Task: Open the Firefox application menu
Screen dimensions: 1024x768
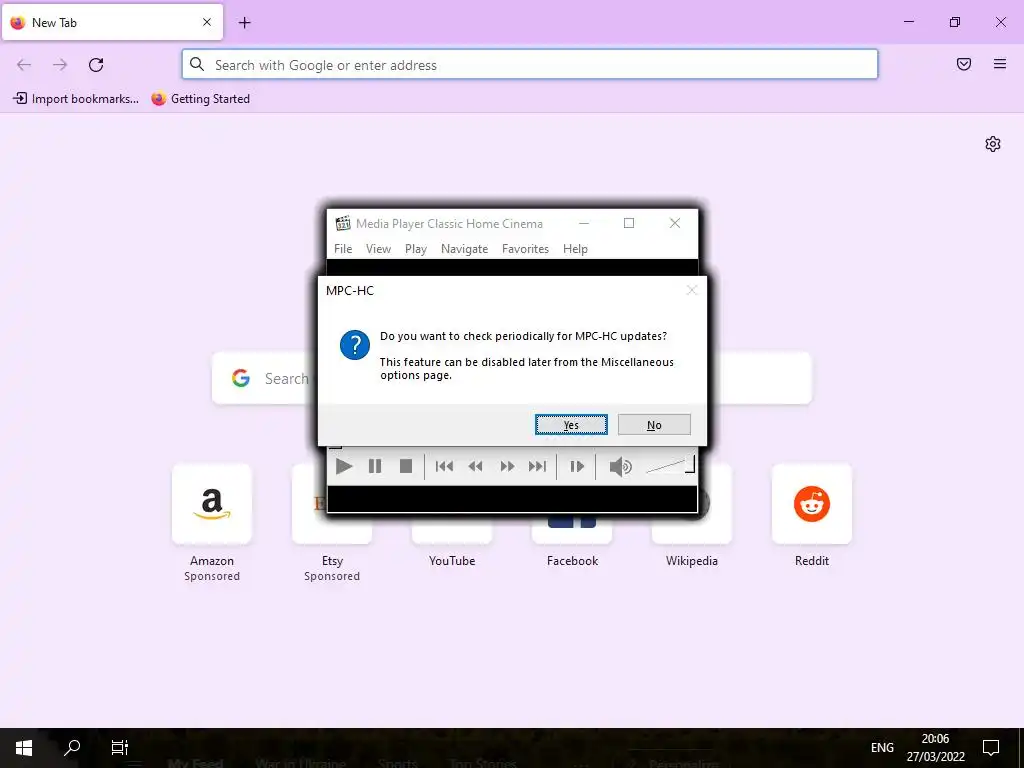Action: 1000,64
